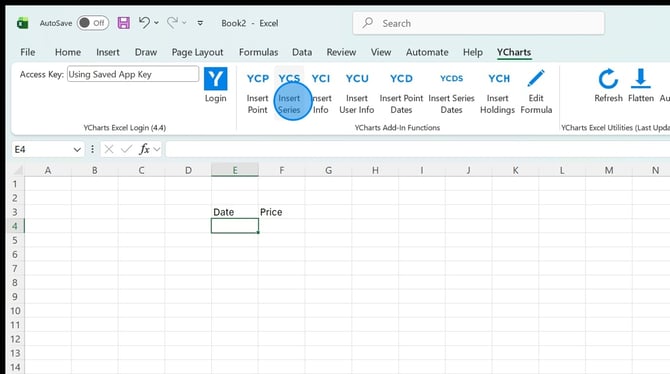Viewport: 670px width, 374px height.
Task: Click the YCharts Login button
Action: pos(215,85)
